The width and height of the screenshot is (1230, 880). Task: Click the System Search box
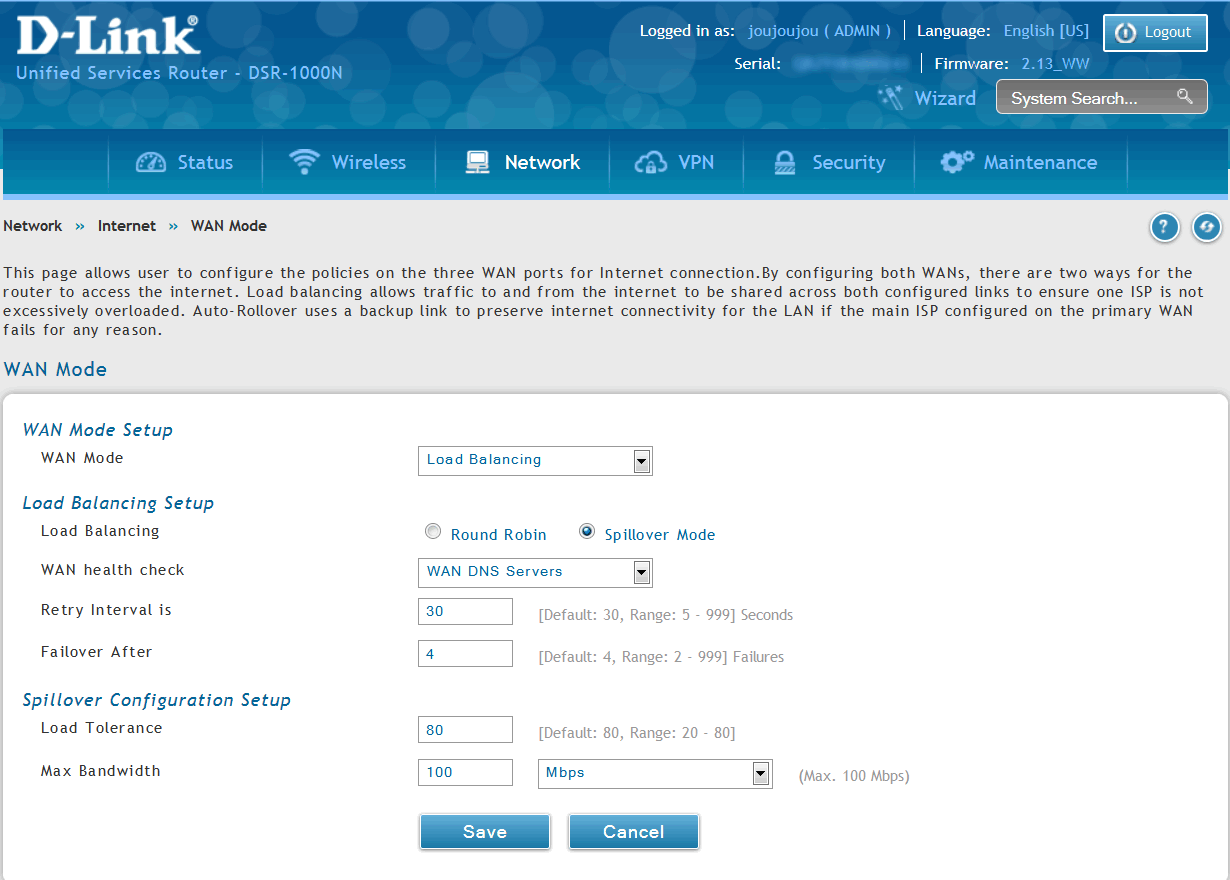[1101, 98]
